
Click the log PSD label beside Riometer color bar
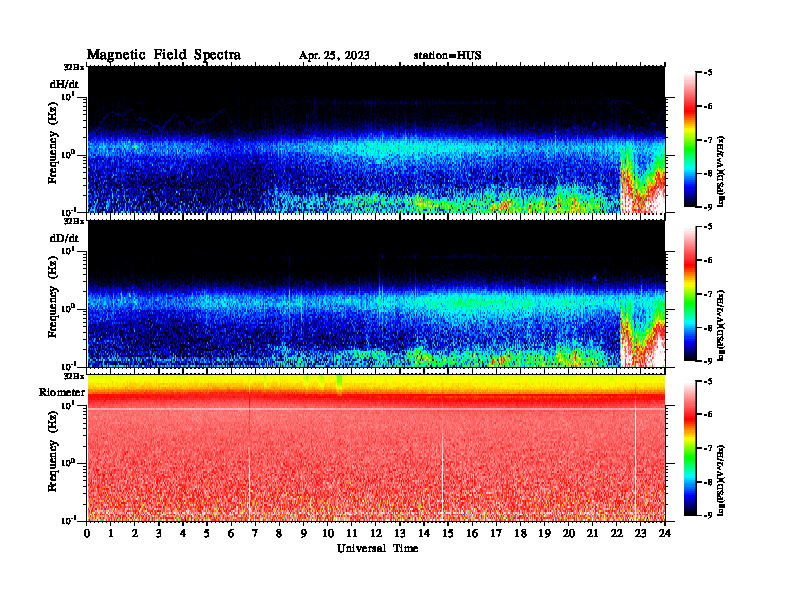721,480
